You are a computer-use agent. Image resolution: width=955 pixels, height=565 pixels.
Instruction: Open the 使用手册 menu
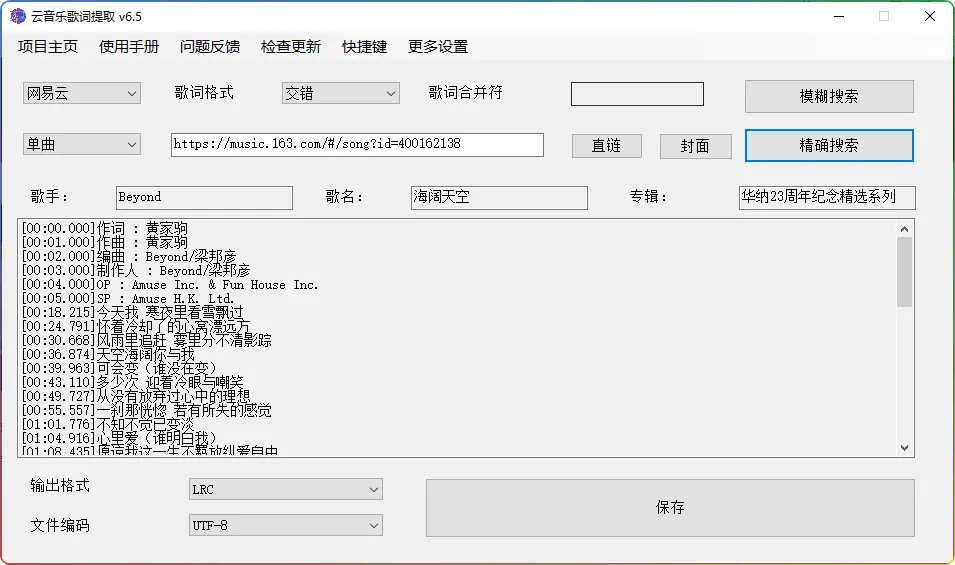coord(129,47)
